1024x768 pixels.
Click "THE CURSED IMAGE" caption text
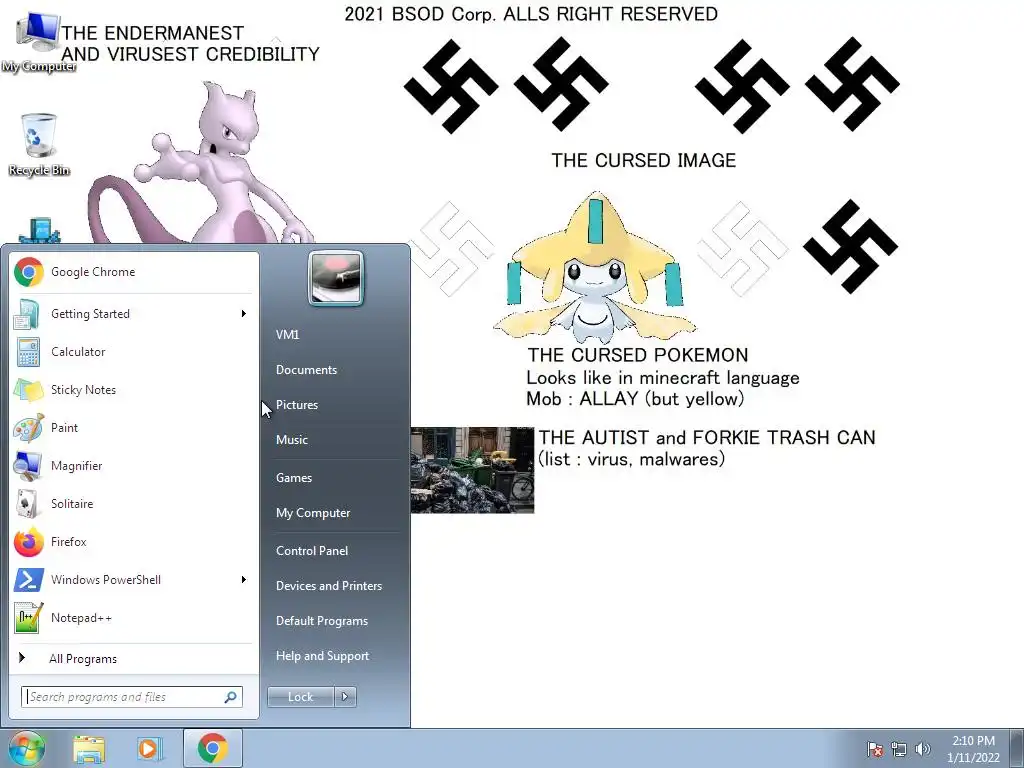pyautogui.click(x=643, y=161)
